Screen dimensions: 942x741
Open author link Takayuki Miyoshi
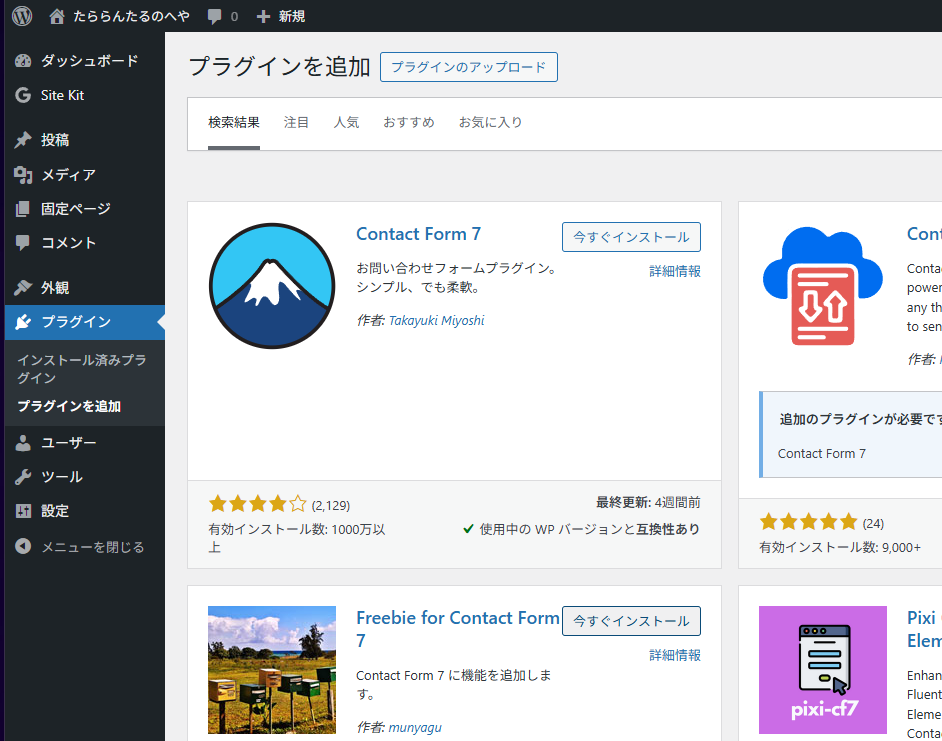[x=437, y=320]
